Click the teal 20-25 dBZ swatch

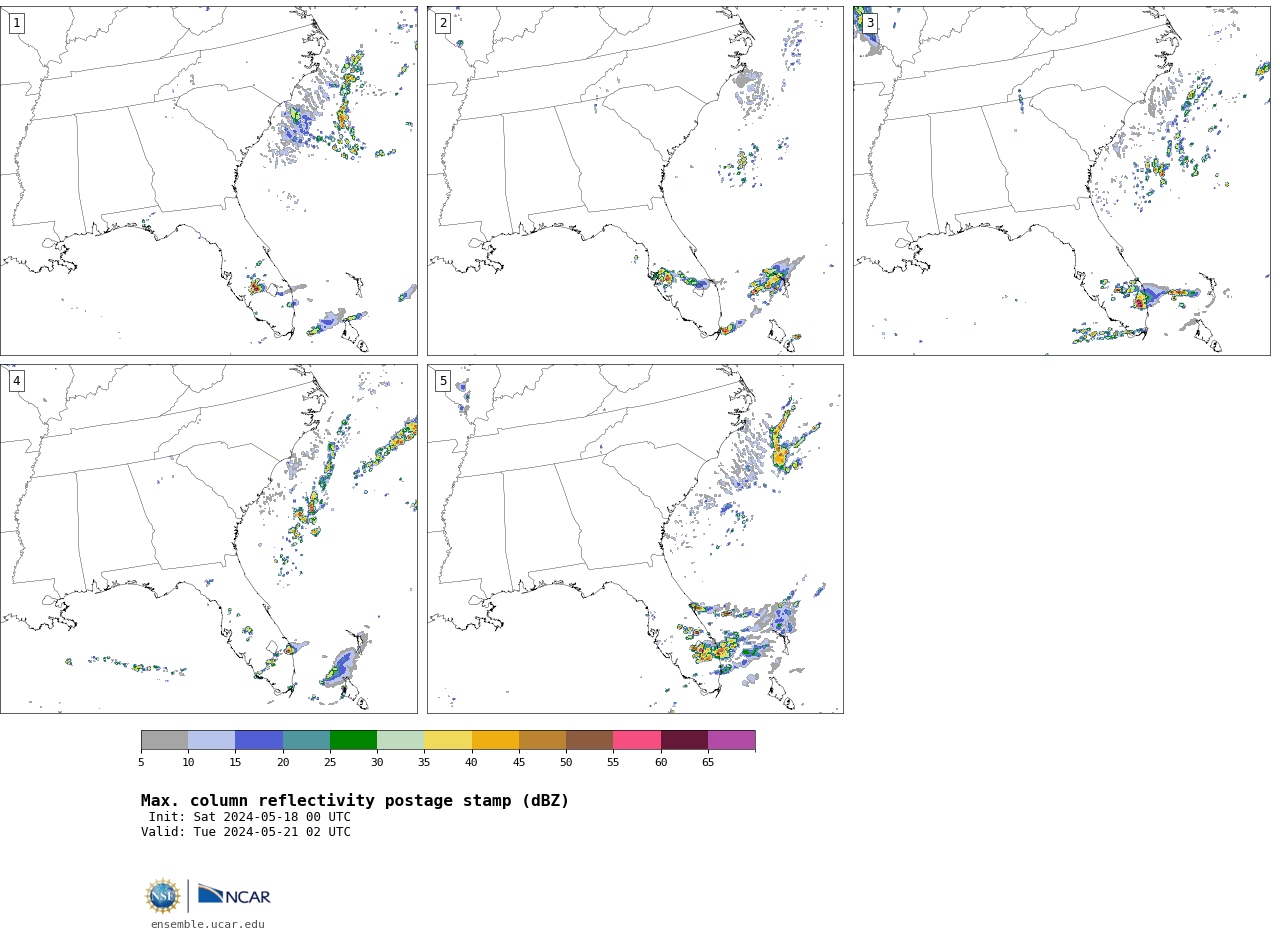[306, 740]
